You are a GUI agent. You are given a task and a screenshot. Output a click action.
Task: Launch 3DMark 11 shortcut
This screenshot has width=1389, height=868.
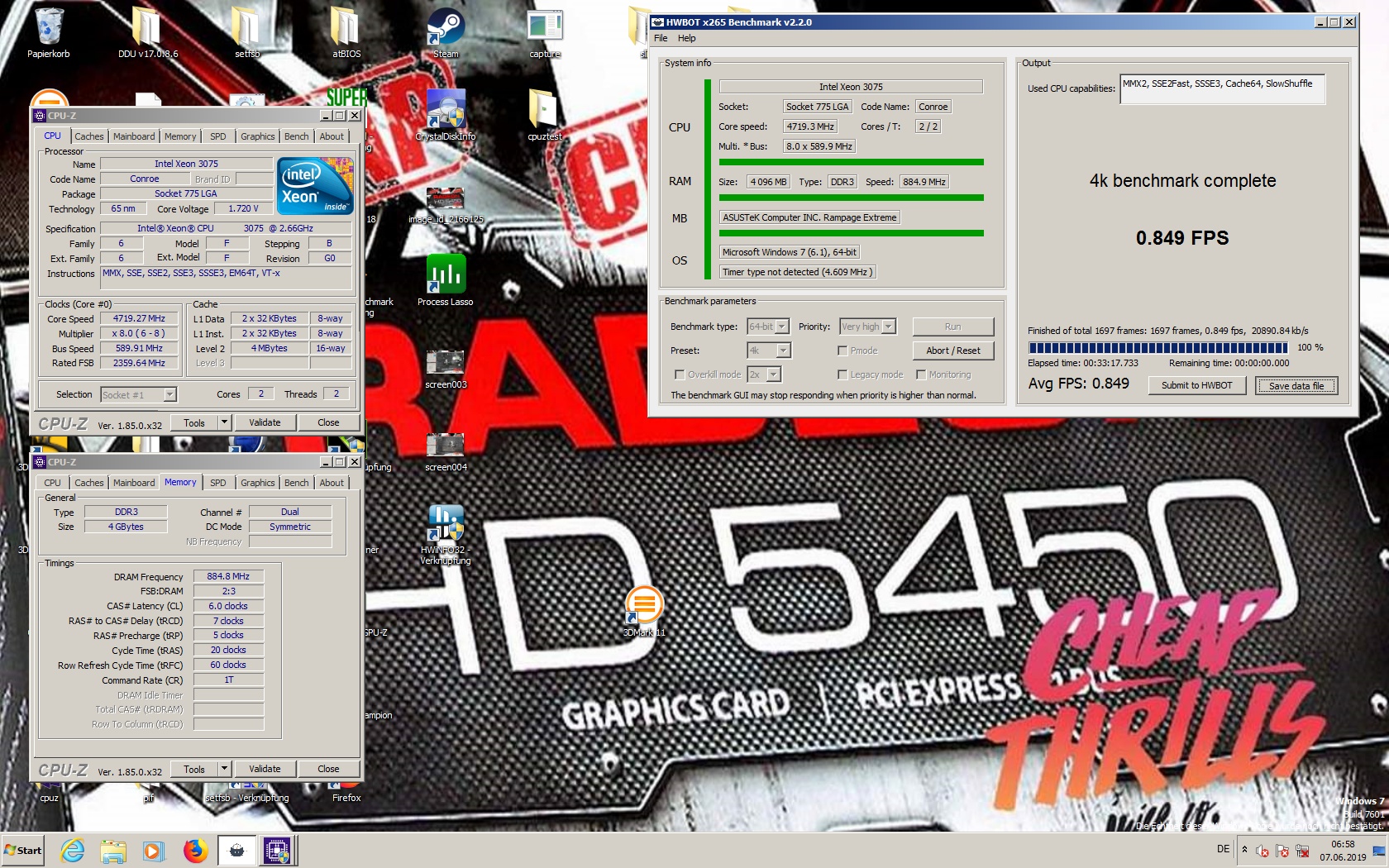(x=644, y=610)
